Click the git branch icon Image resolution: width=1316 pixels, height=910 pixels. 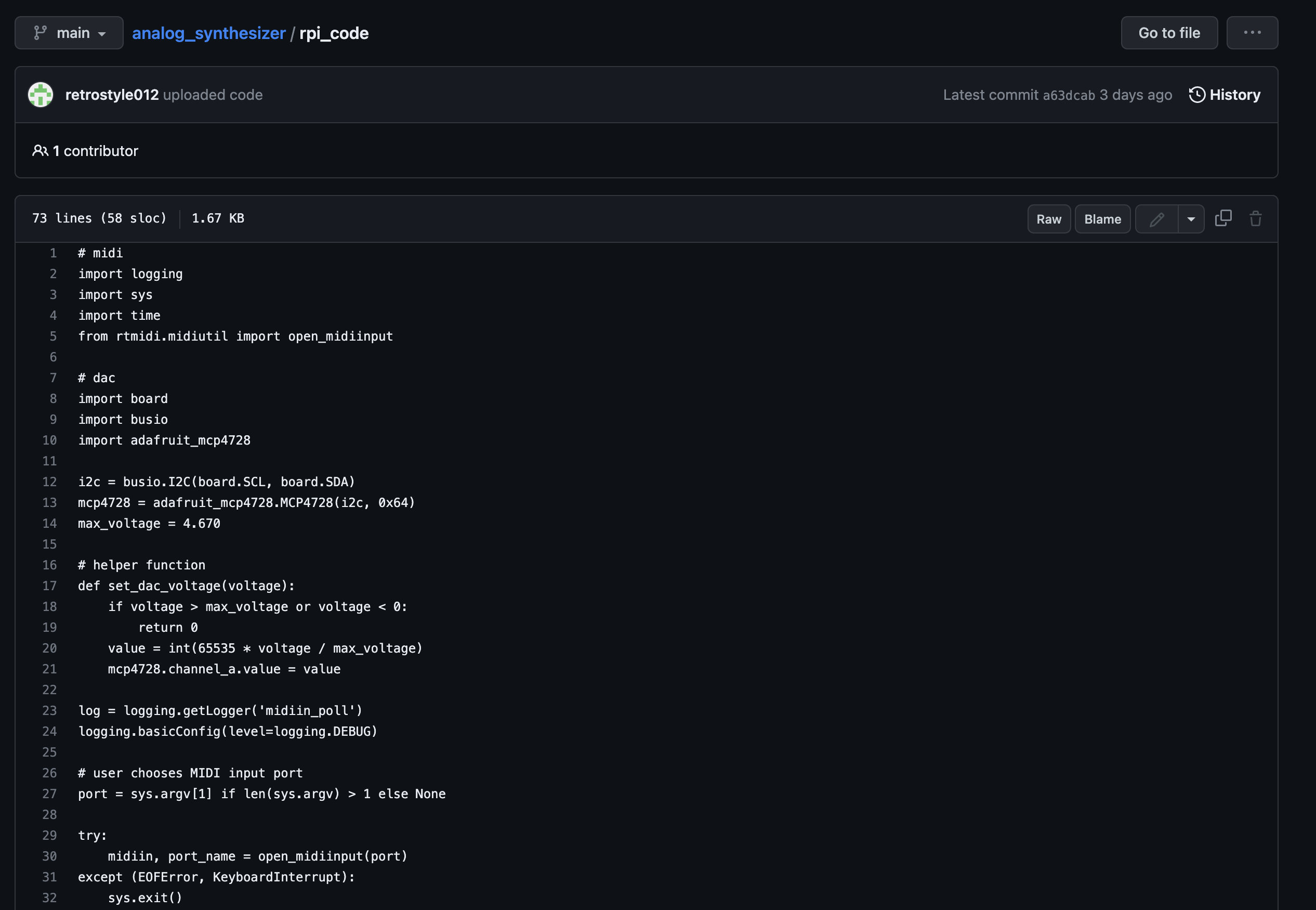[40, 33]
